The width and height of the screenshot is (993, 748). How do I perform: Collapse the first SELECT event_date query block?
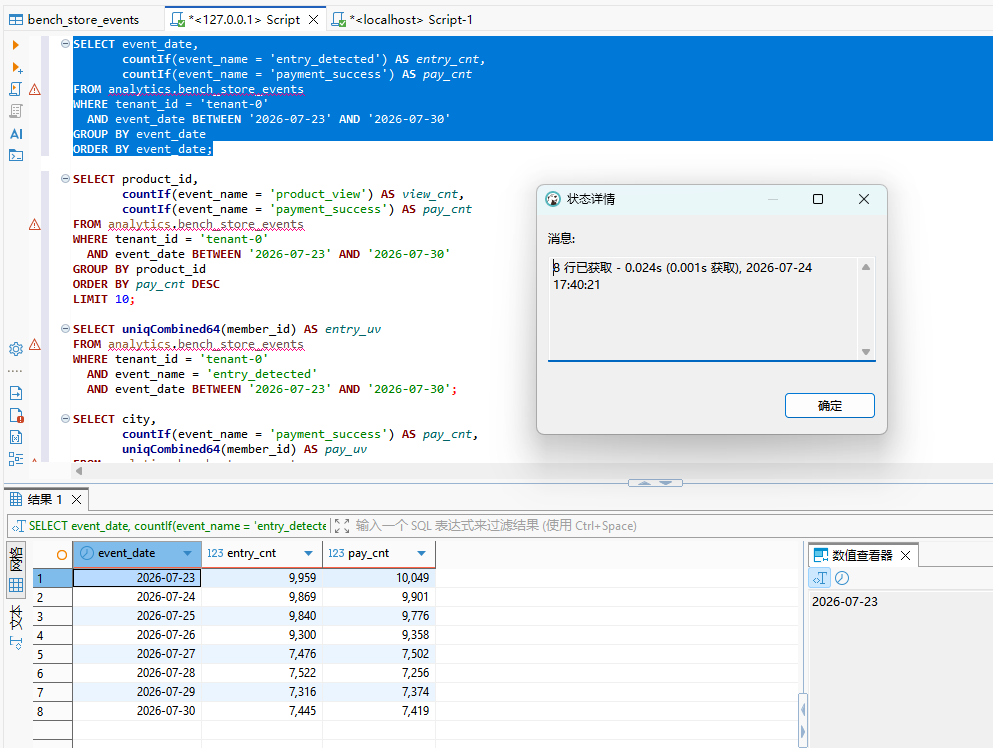(x=65, y=44)
